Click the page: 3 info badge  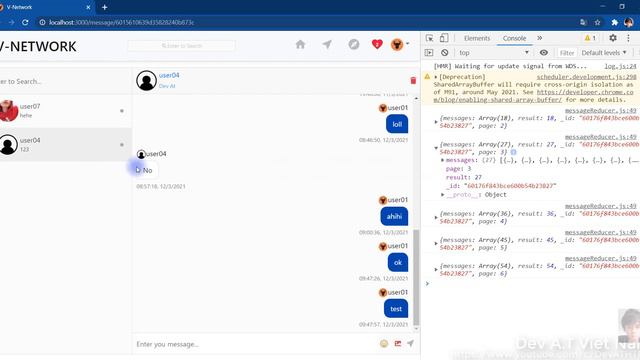[513, 152]
